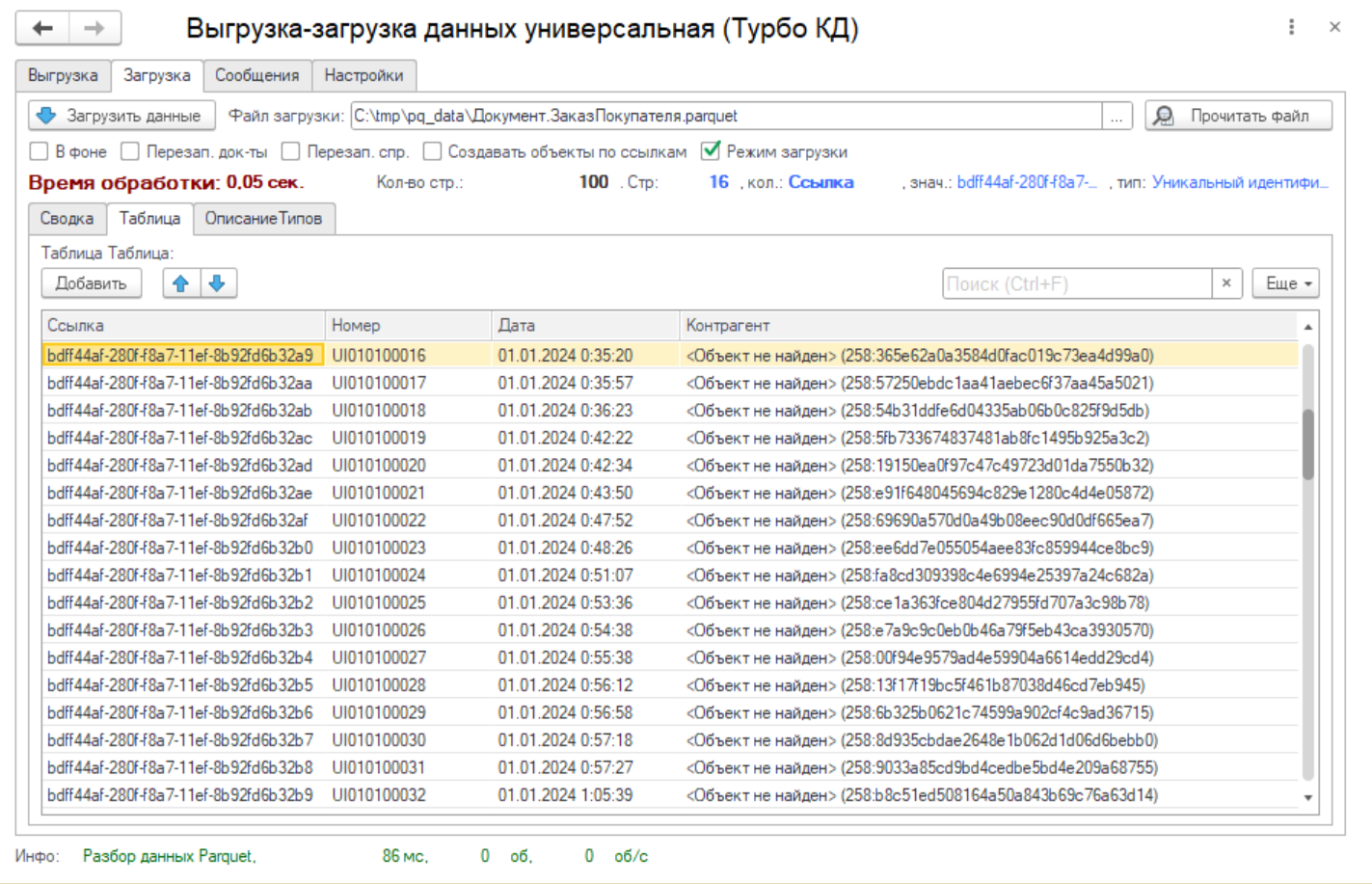Open the ОписаниеТипов tab
The width and height of the screenshot is (1372, 884).
click(263, 219)
